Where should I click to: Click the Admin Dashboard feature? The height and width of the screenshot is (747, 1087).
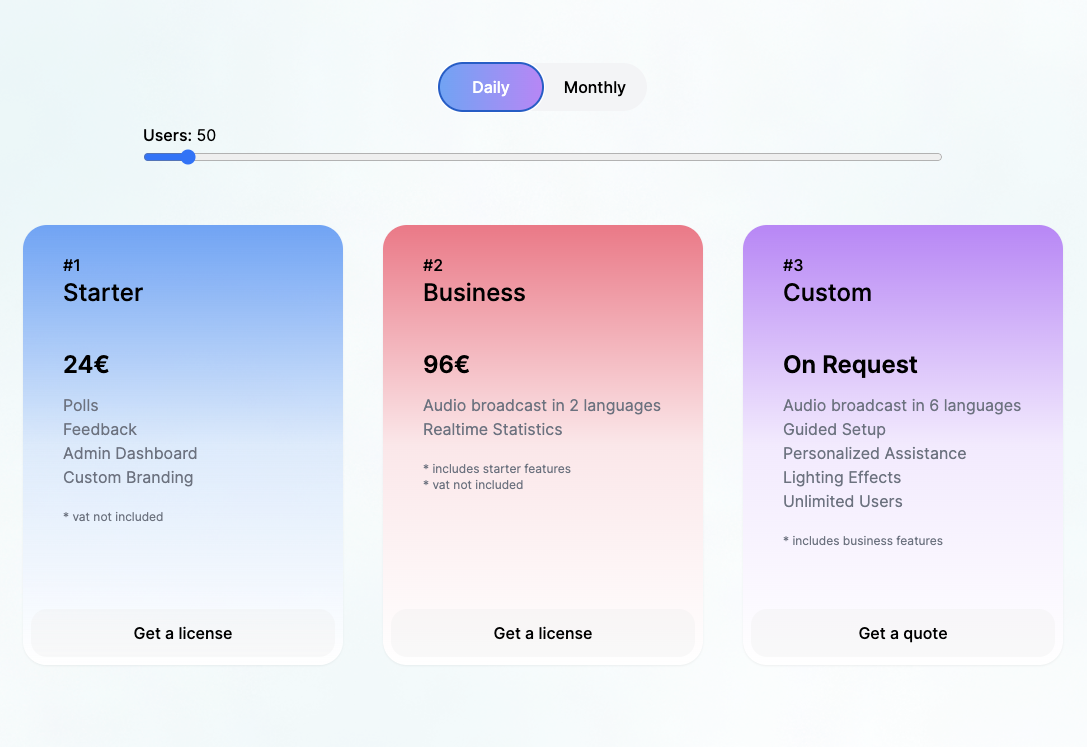[x=130, y=453]
